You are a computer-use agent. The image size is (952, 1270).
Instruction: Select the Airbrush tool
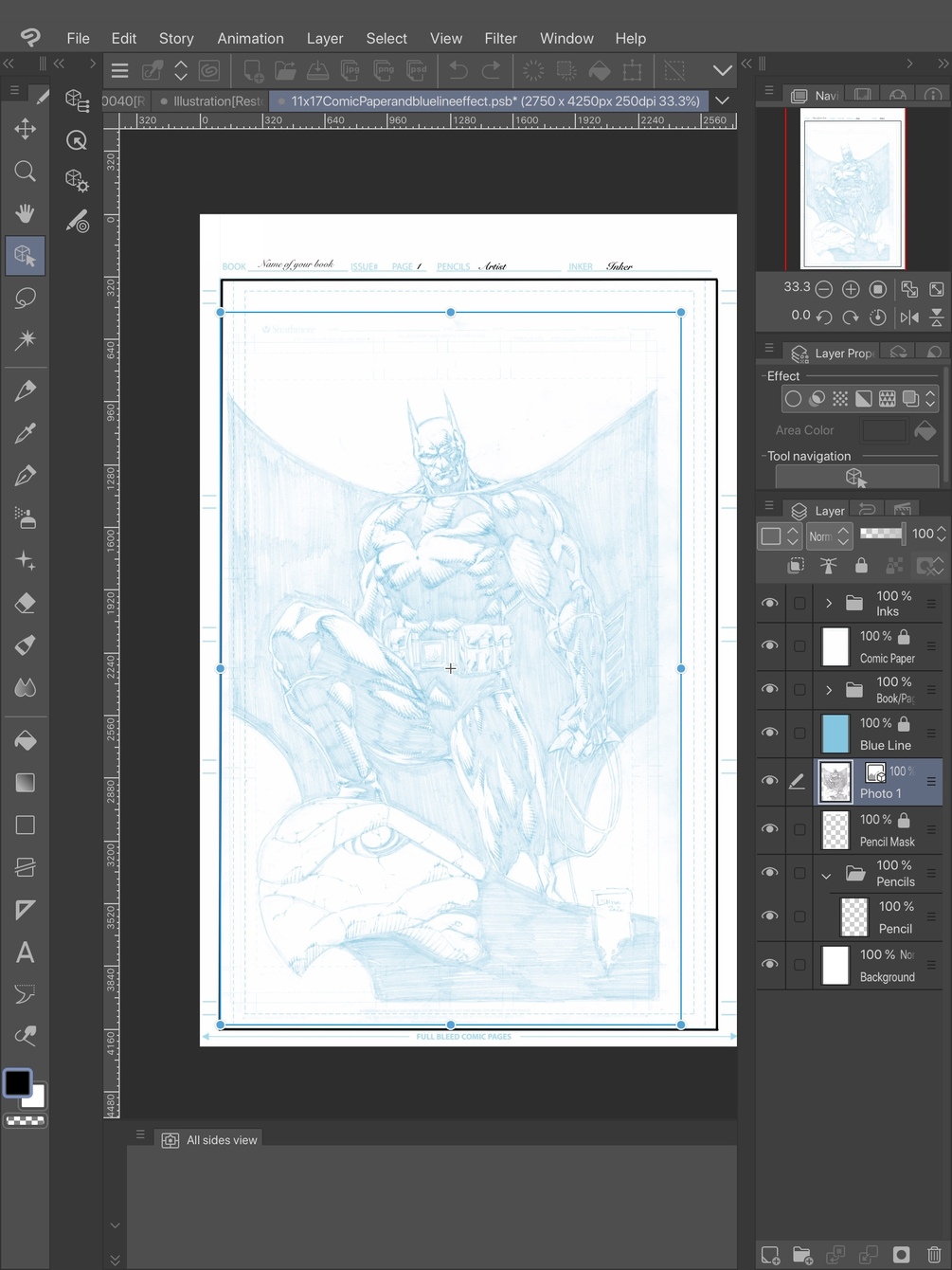click(x=26, y=518)
